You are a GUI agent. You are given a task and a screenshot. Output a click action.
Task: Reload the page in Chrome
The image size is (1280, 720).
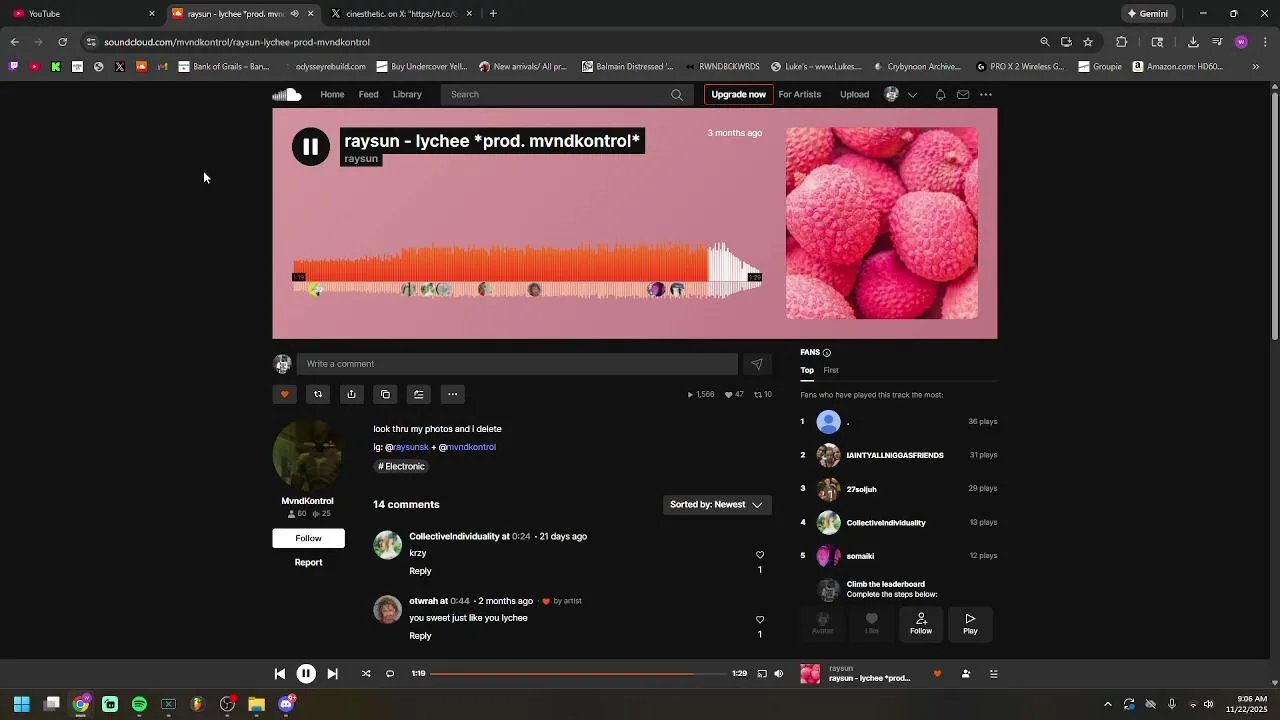[62, 42]
